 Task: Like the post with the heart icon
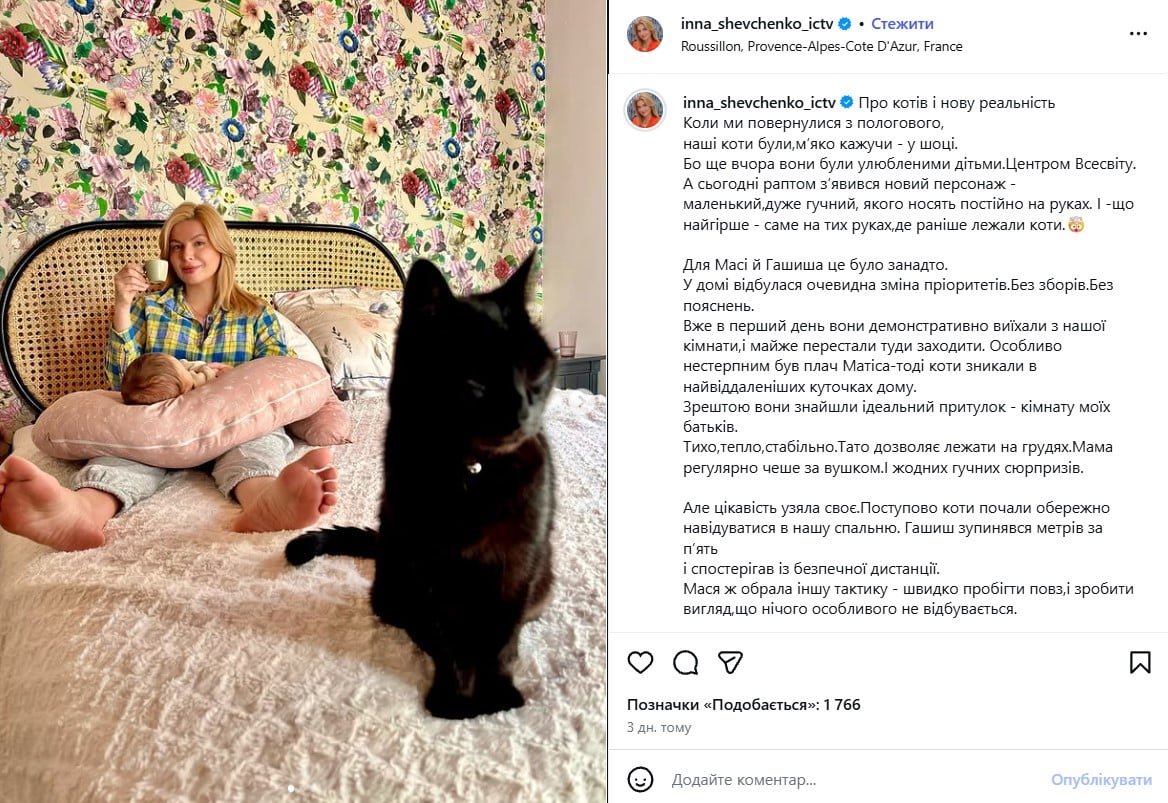coord(640,662)
